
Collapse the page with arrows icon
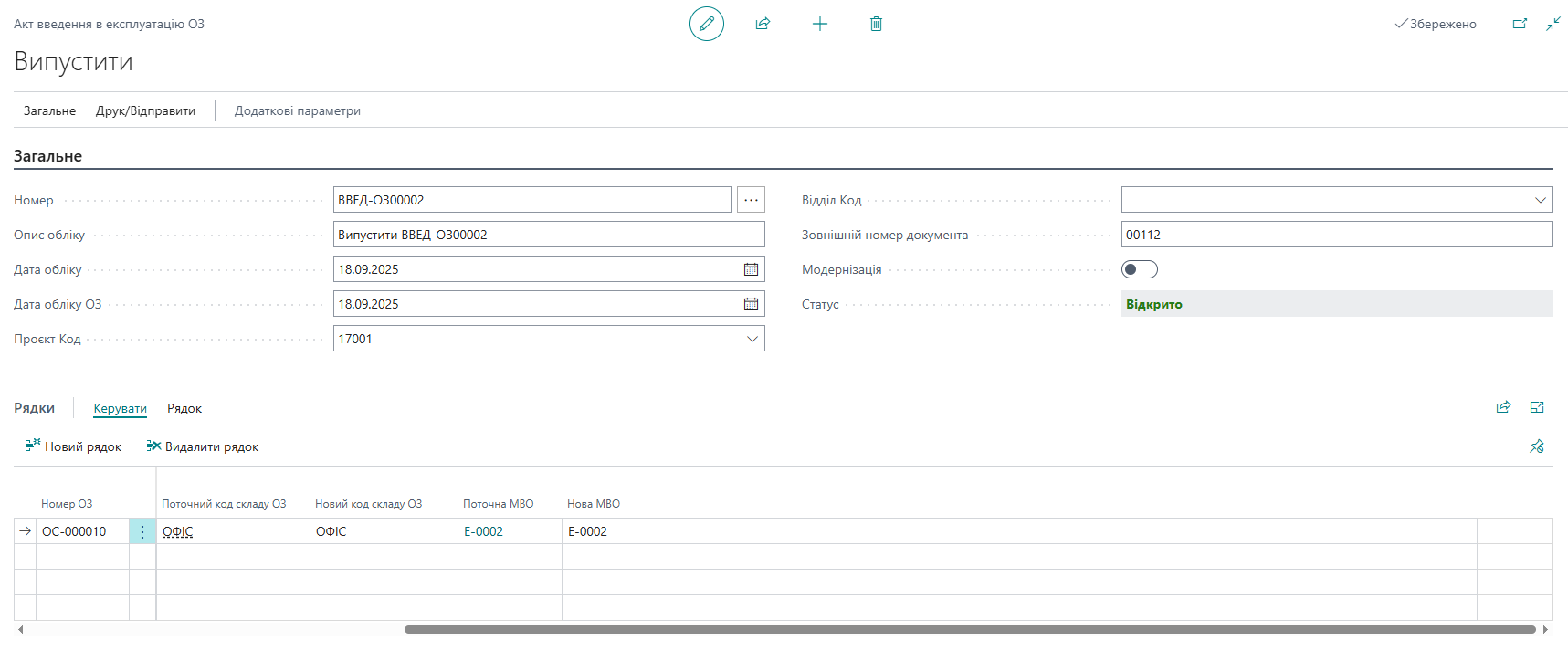tap(1552, 24)
